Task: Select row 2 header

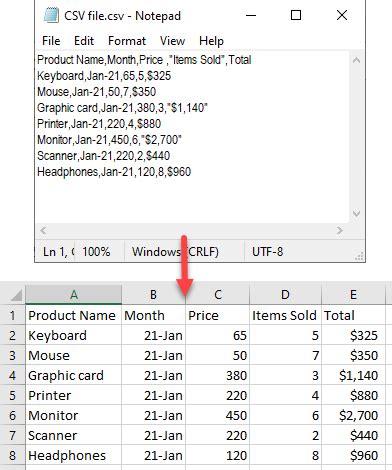Action: point(13,335)
